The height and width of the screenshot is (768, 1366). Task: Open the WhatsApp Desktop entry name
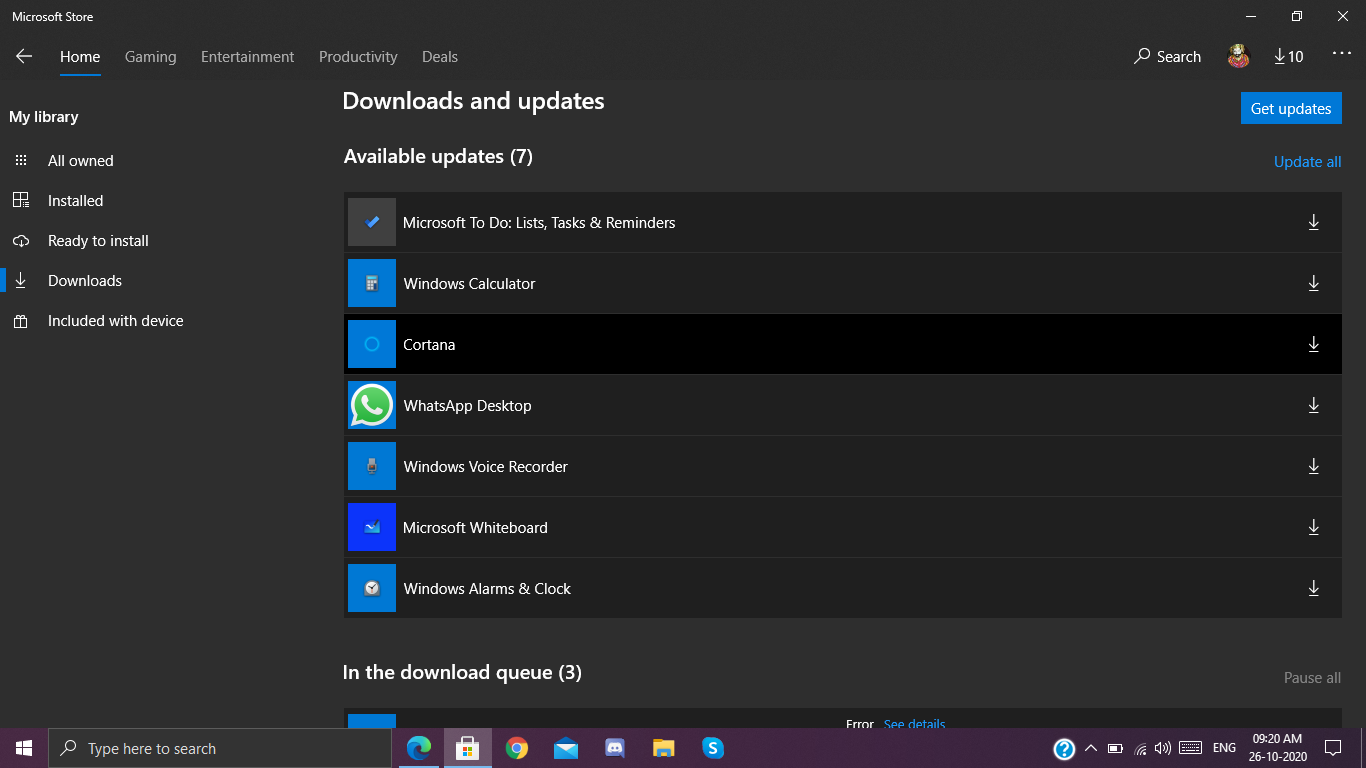(467, 406)
